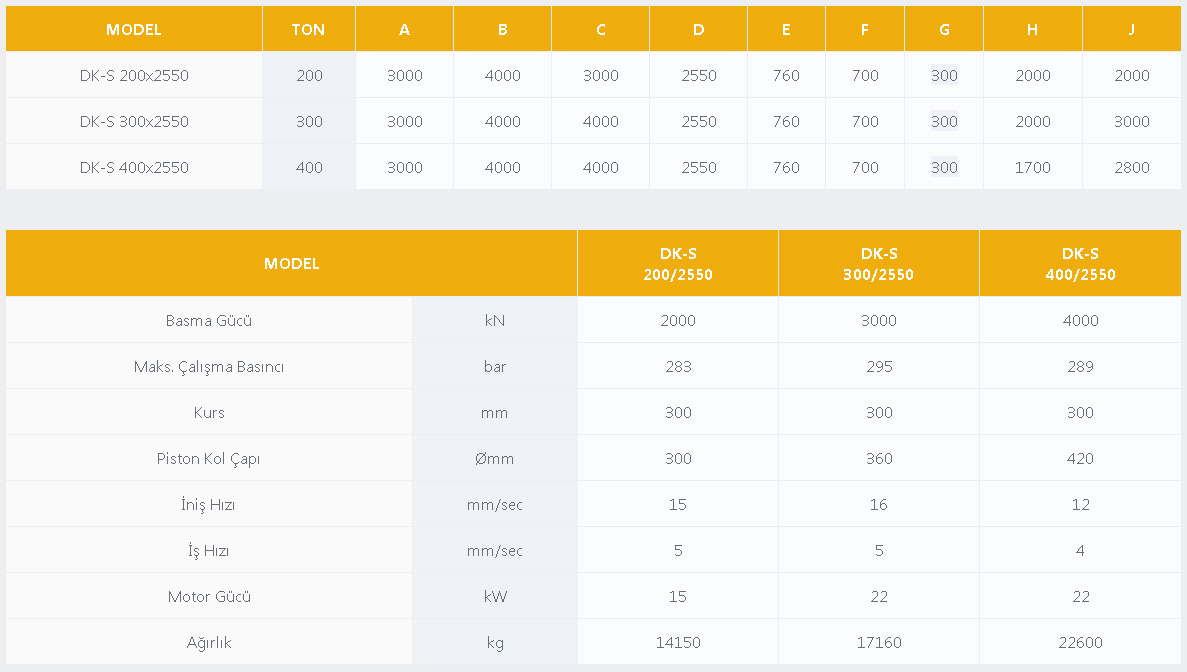Select İş Hızı value 4

[x=1080, y=551]
